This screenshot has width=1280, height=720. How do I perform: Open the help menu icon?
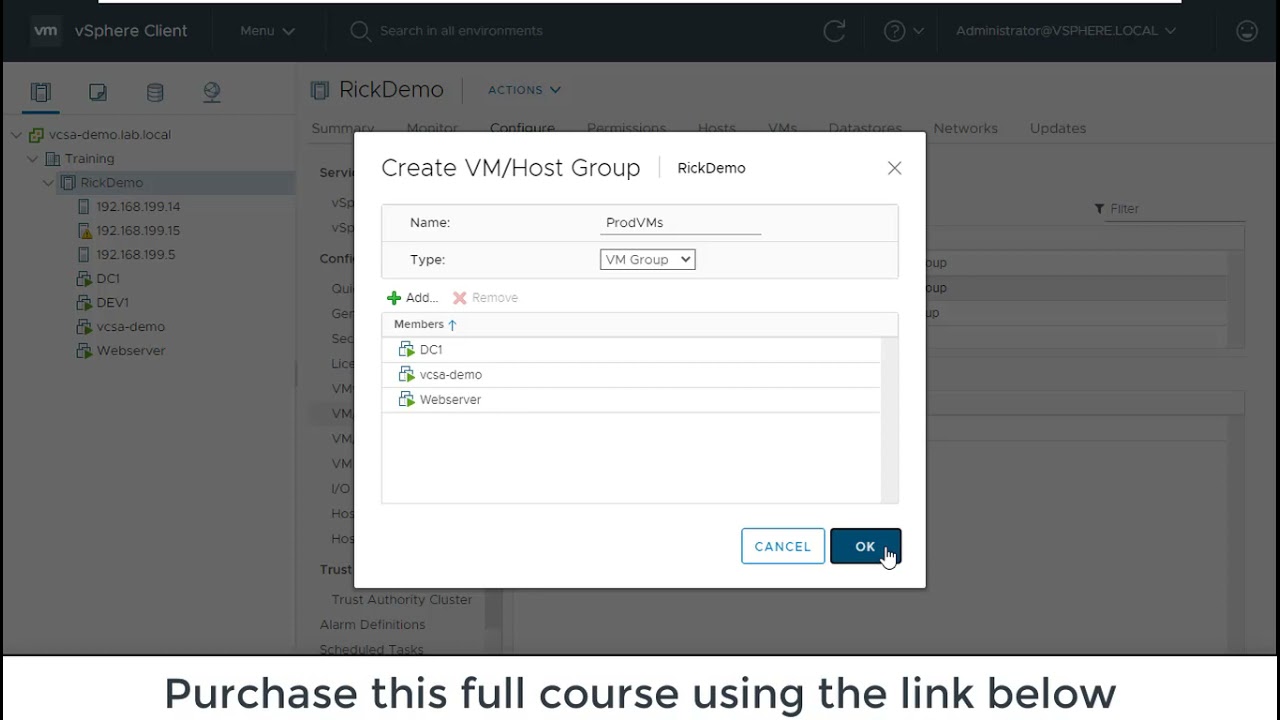(x=903, y=31)
